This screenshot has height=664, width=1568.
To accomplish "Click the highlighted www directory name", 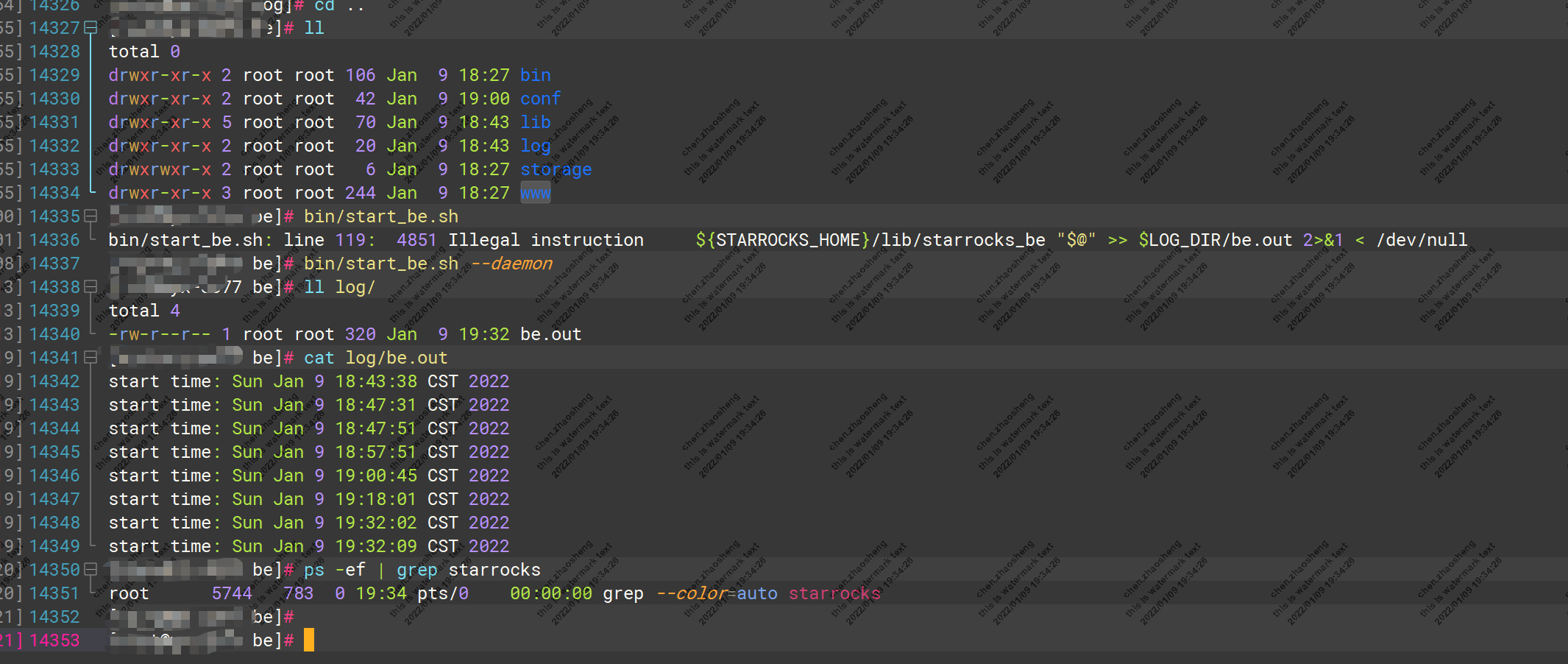I will (535, 194).
